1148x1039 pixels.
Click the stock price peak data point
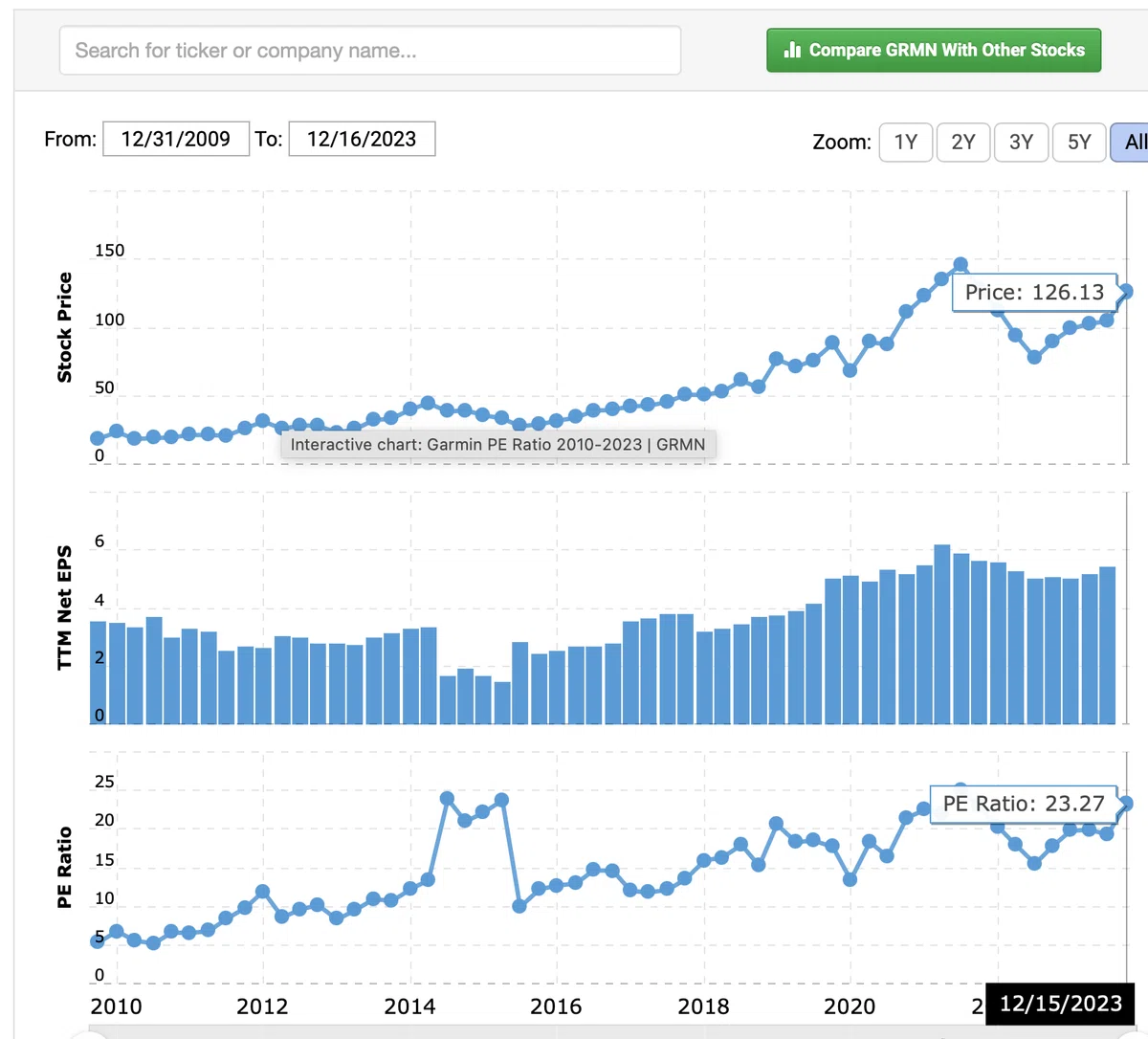960,265
